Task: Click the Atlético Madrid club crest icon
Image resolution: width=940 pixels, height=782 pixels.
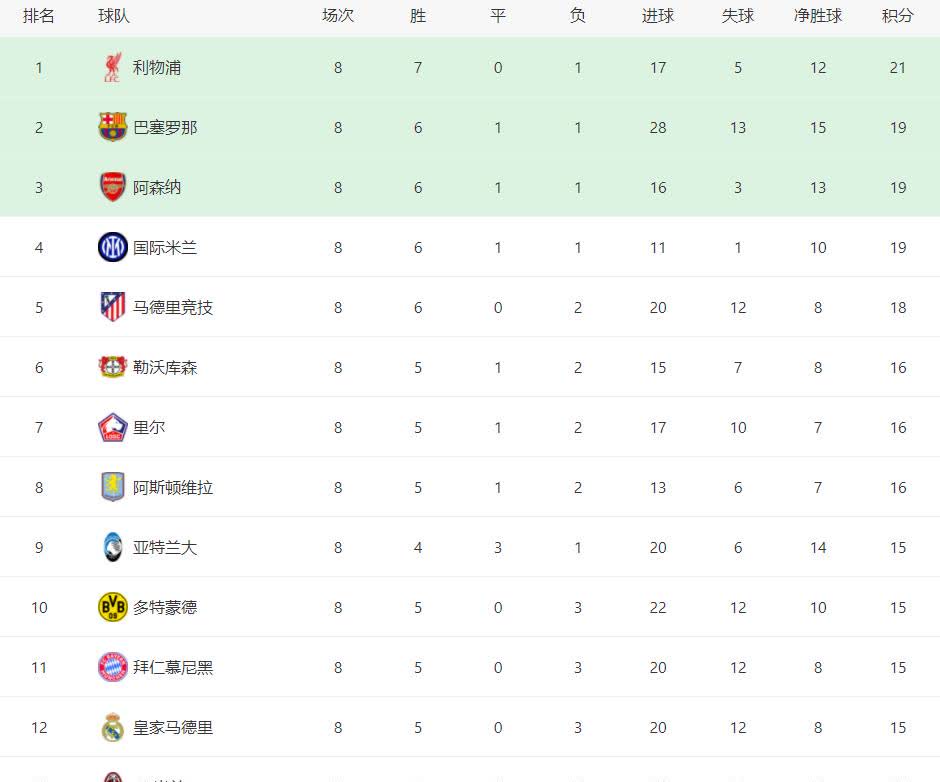Action: pyautogui.click(x=112, y=307)
